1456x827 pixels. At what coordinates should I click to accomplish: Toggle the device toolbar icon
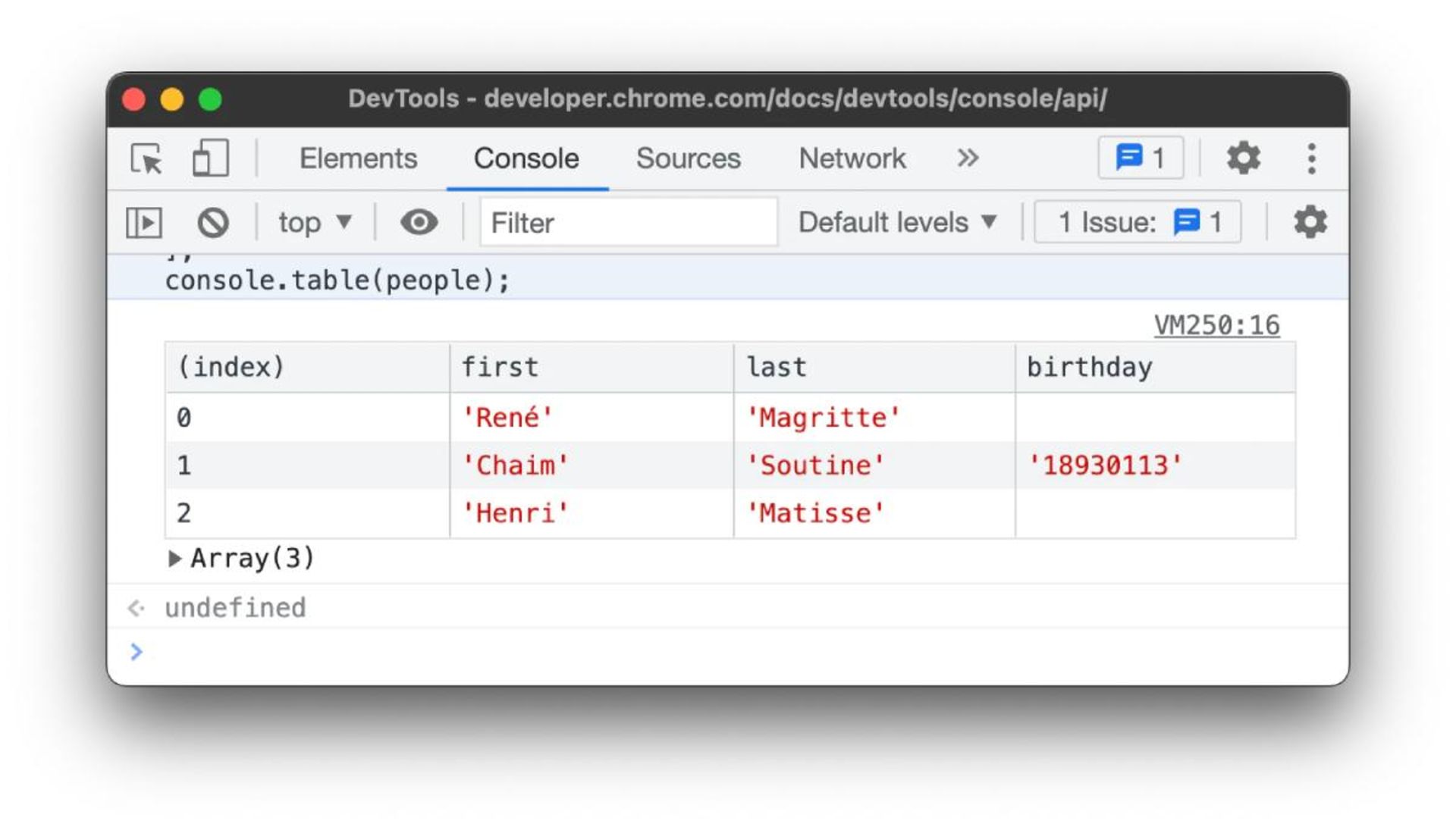209,159
